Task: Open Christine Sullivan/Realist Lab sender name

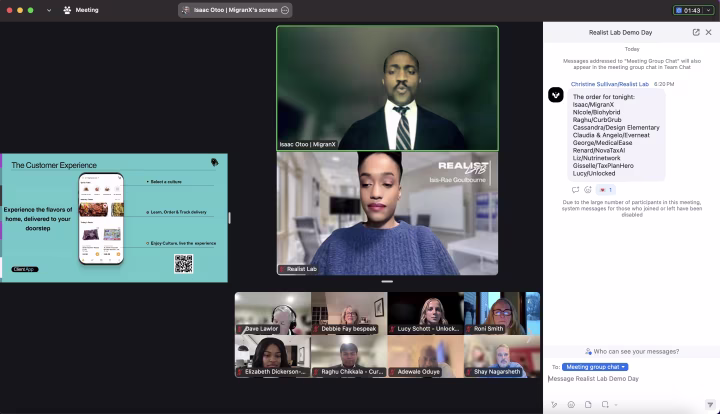Action: point(610,84)
